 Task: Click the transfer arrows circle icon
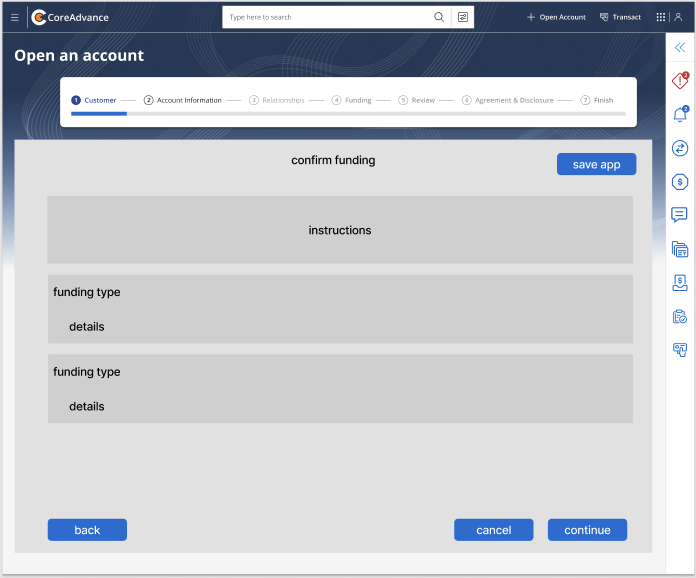[x=680, y=148]
